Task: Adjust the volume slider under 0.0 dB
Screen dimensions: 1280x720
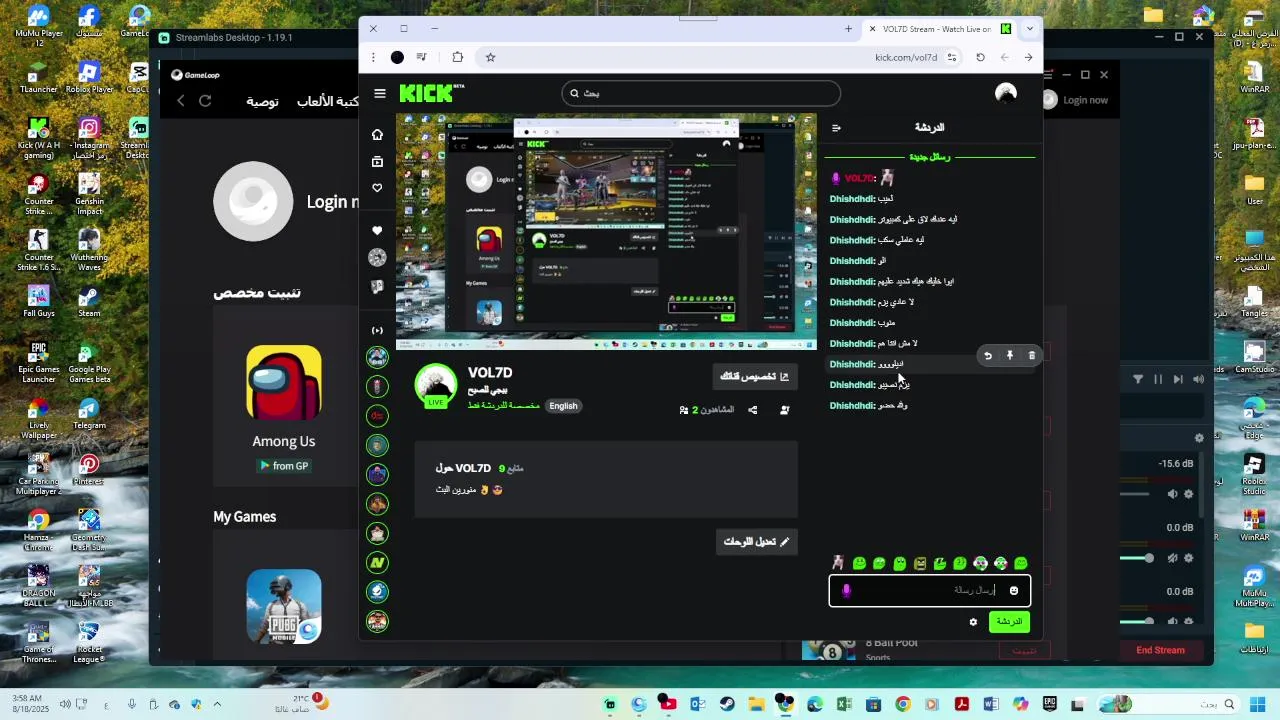Action: (1149, 558)
